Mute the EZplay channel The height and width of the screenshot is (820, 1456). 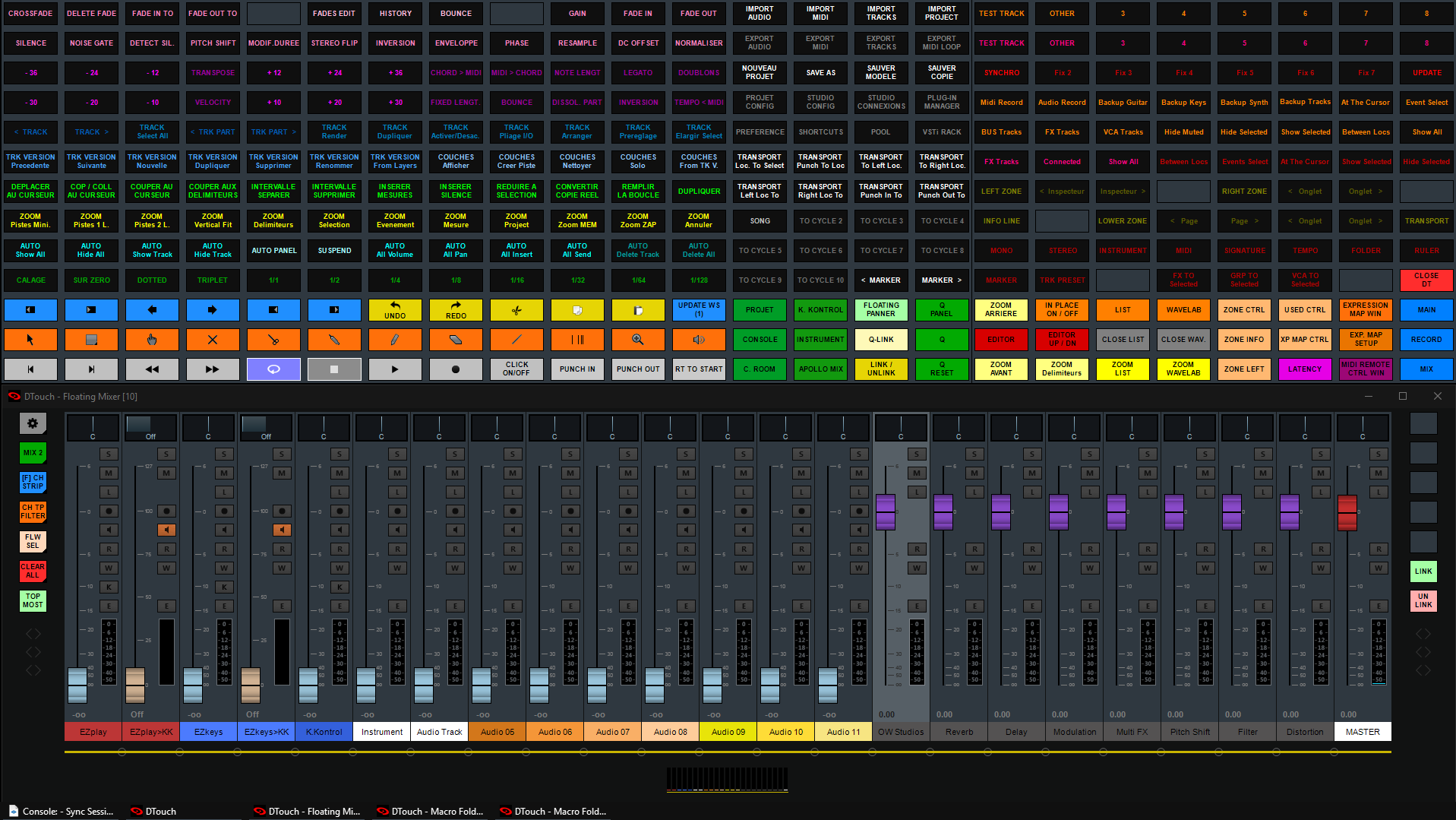click(109, 473)
